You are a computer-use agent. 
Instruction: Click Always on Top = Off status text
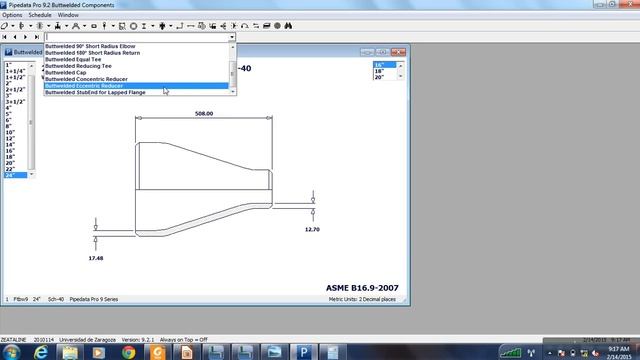point(183,340)
